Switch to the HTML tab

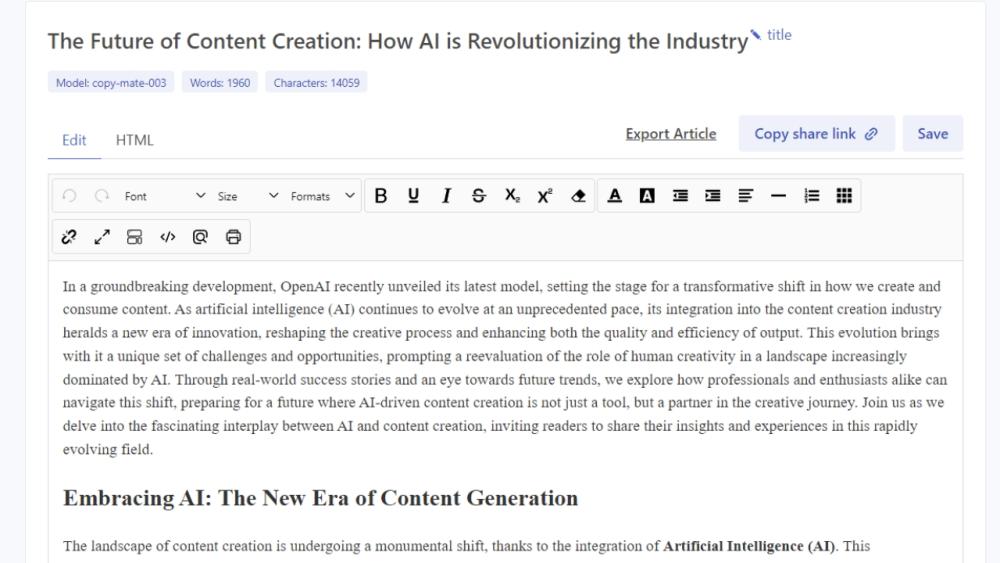click(x=135, y=140)
